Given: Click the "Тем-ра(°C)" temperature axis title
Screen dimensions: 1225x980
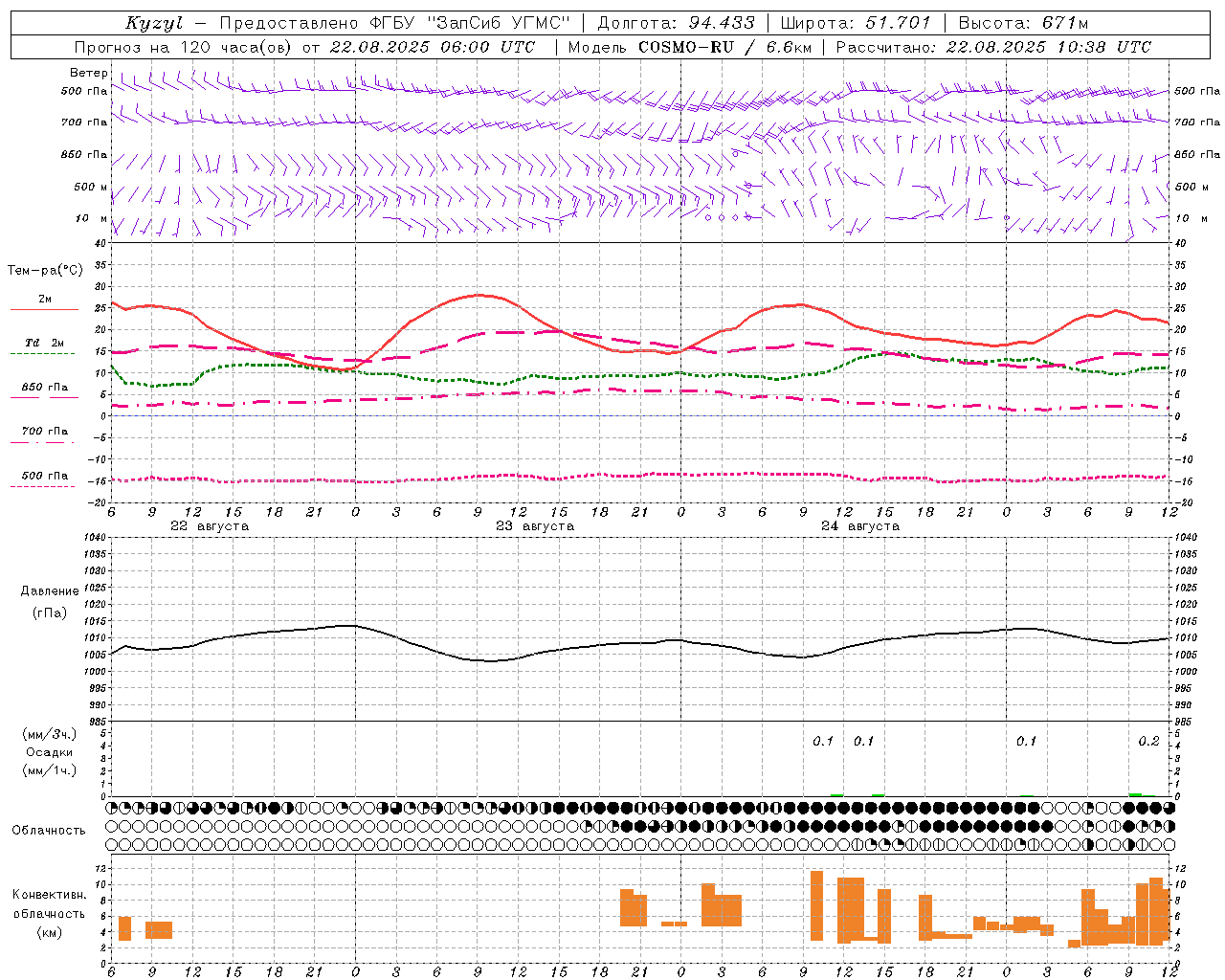Looking at the screenshot, I should (45, 271).
